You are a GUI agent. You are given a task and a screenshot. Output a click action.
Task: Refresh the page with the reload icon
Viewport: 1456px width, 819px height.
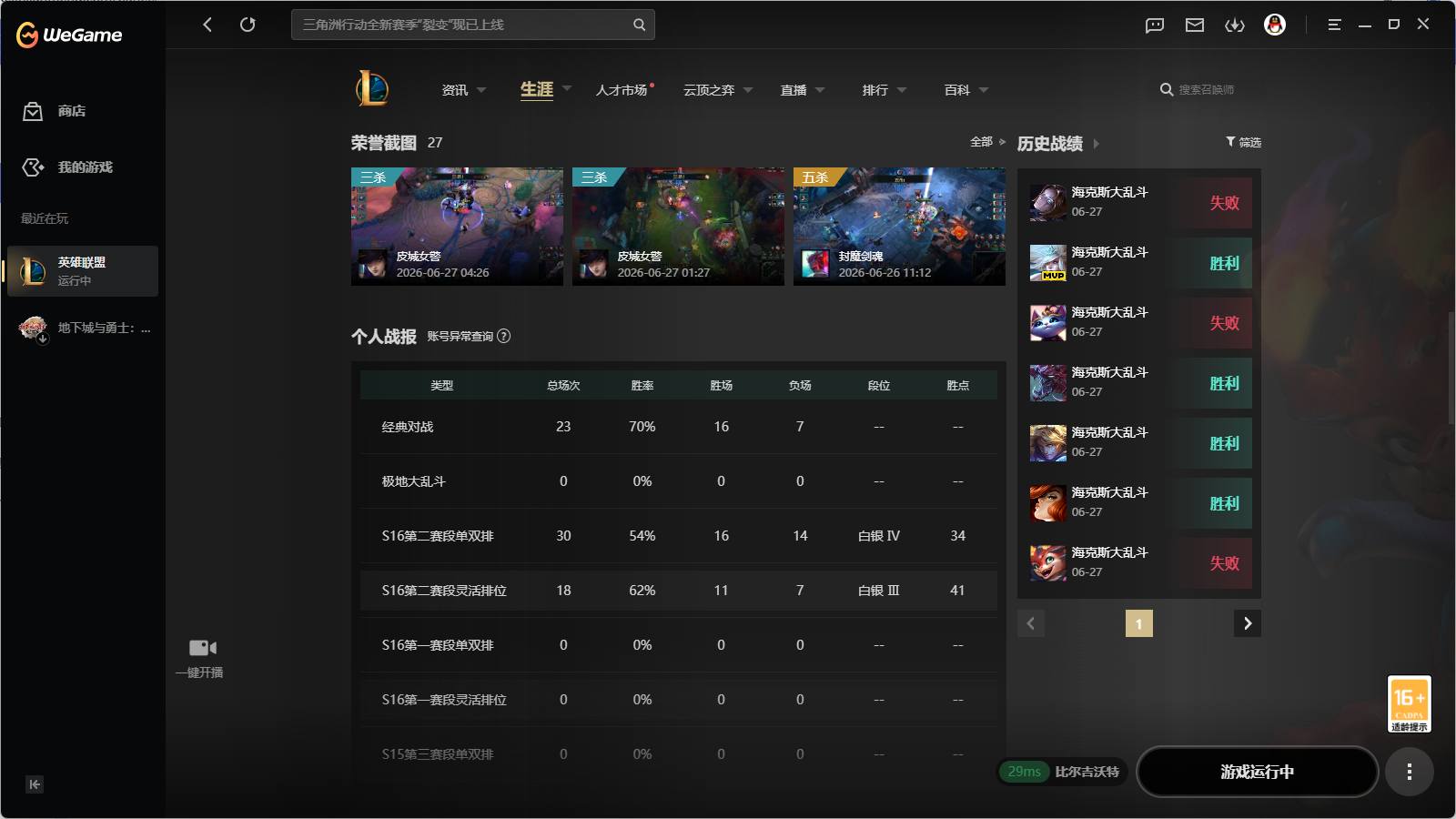click(248, 25)
